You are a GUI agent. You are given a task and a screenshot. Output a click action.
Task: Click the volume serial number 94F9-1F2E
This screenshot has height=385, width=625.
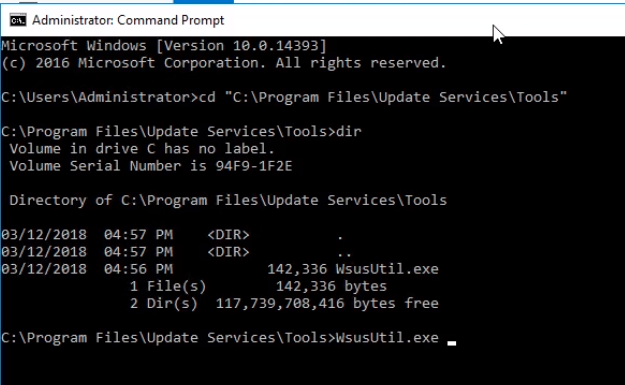pyautogui.click(x=254, y=166)
